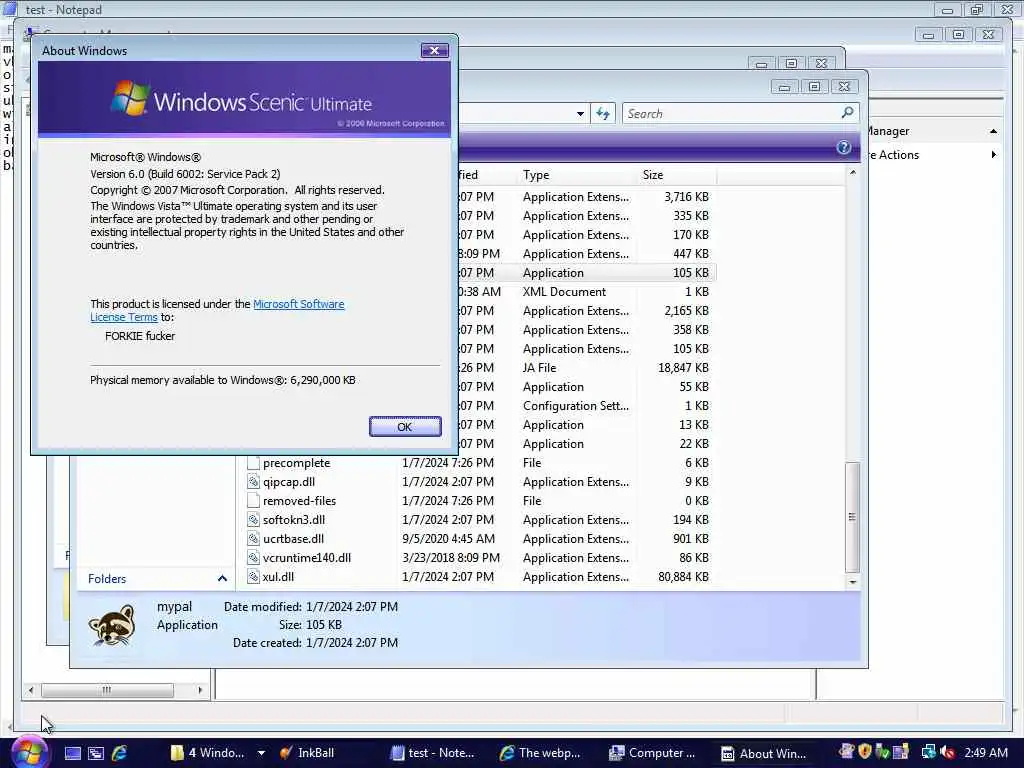The image size is (1024, 768).
Task: Select the JA File type row
Action: pyautogui.click(x=539, y=368)
